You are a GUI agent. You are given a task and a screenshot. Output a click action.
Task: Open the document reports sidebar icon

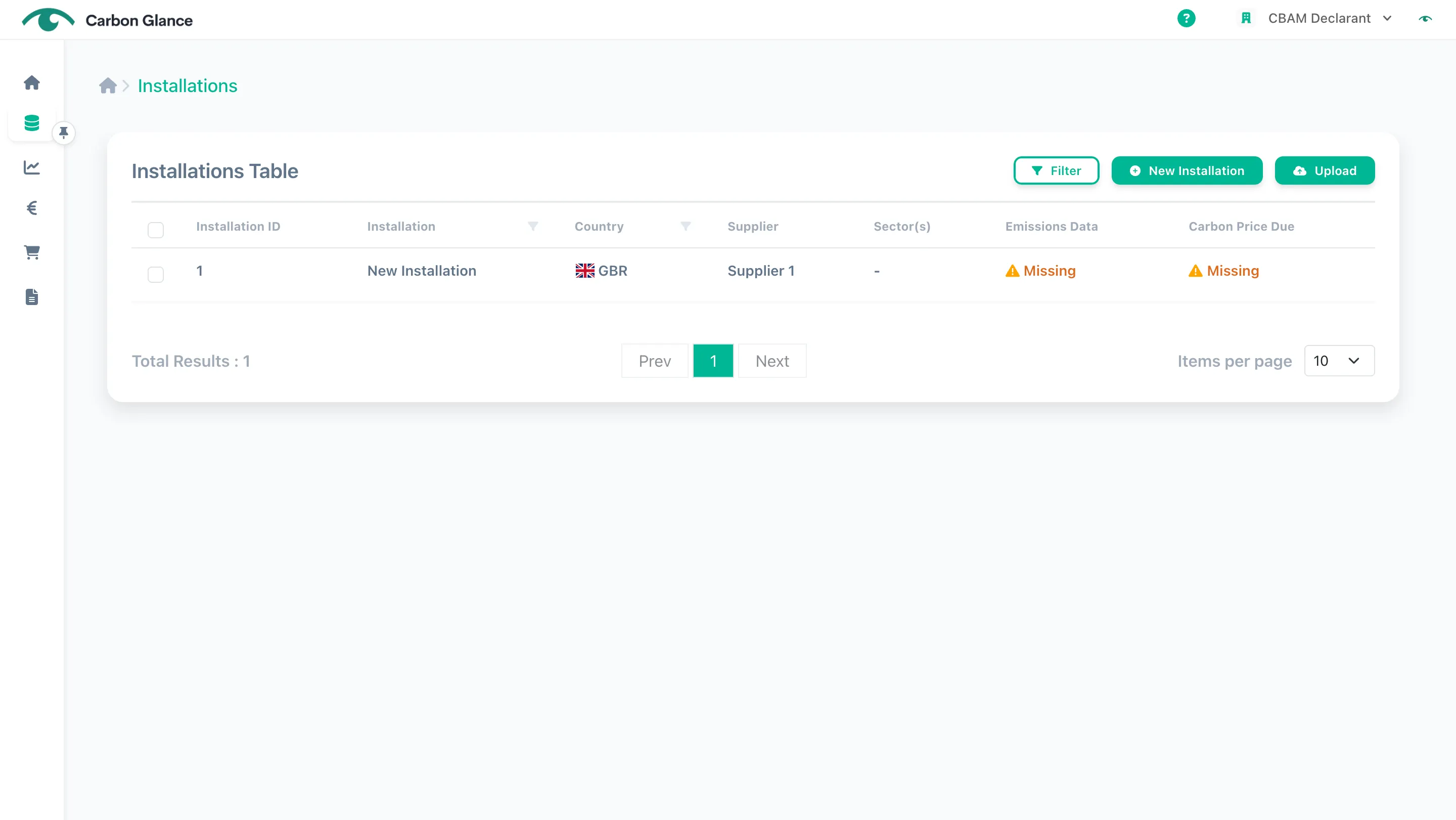tap(32, 297)
